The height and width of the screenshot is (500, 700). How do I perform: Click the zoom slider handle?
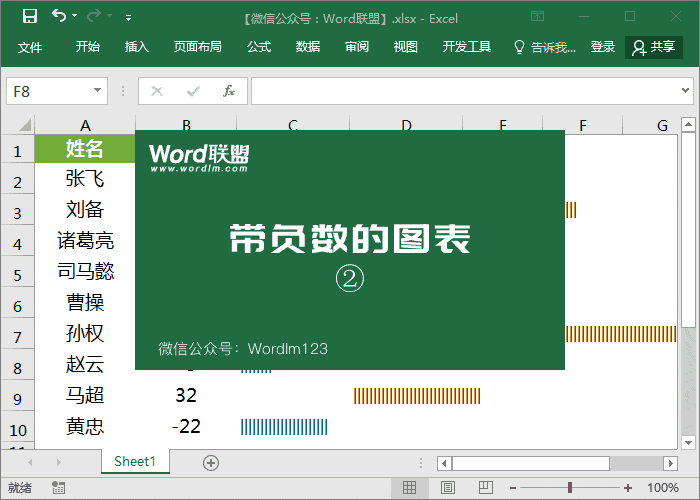[x=570, y=488]
